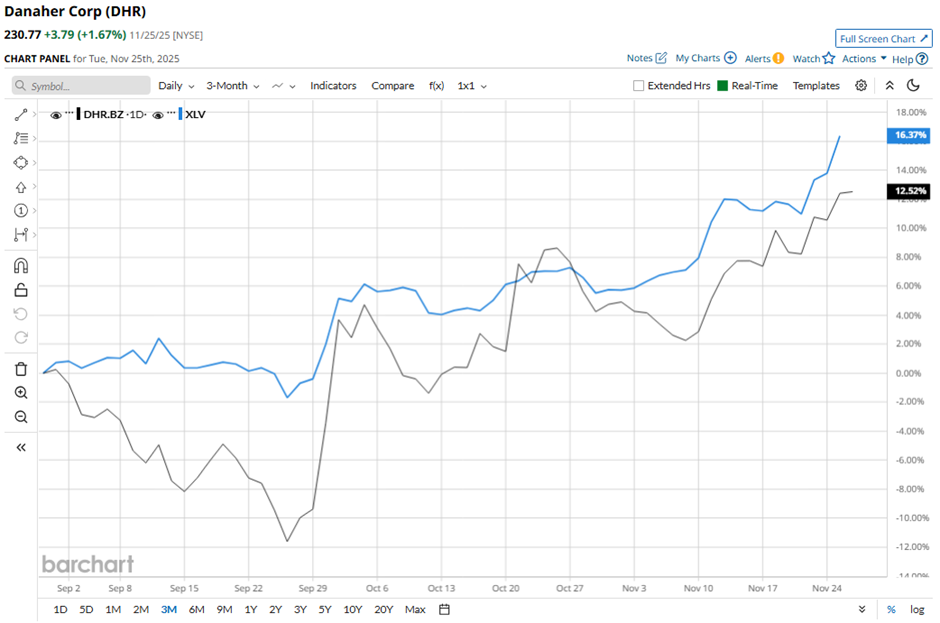Open the Indicators menu
Screen dimensions: 940x623
[333, 86]
